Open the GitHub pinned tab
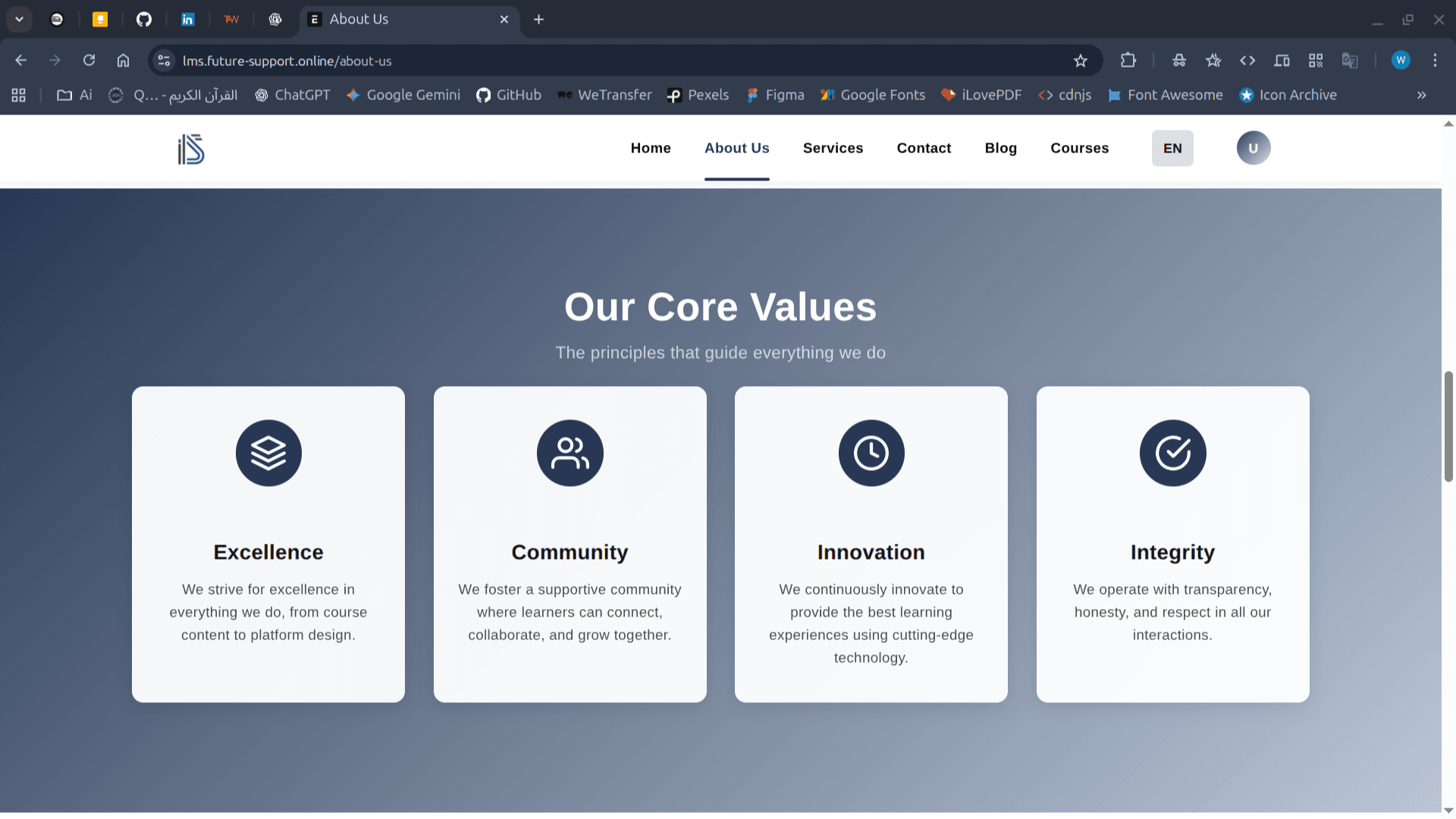 tap(143, 20)
